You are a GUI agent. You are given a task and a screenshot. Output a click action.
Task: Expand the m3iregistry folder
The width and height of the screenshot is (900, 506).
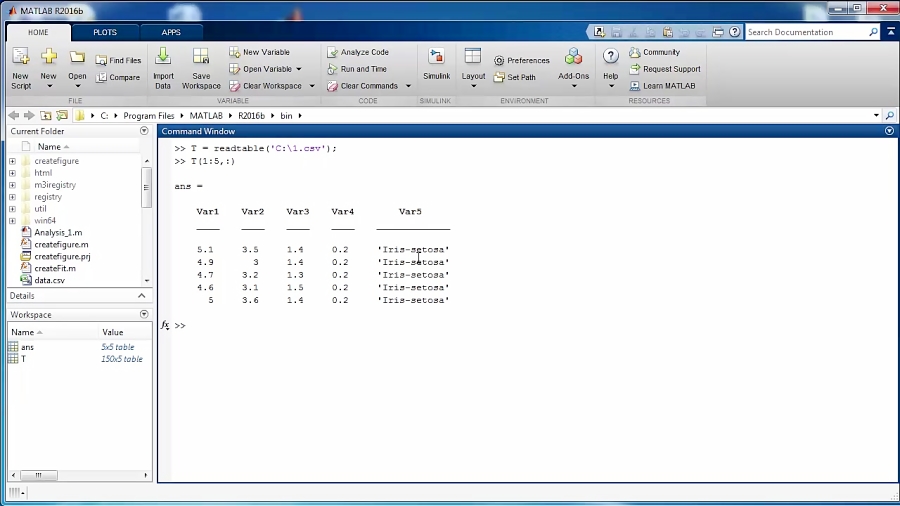tap(12, 185)
